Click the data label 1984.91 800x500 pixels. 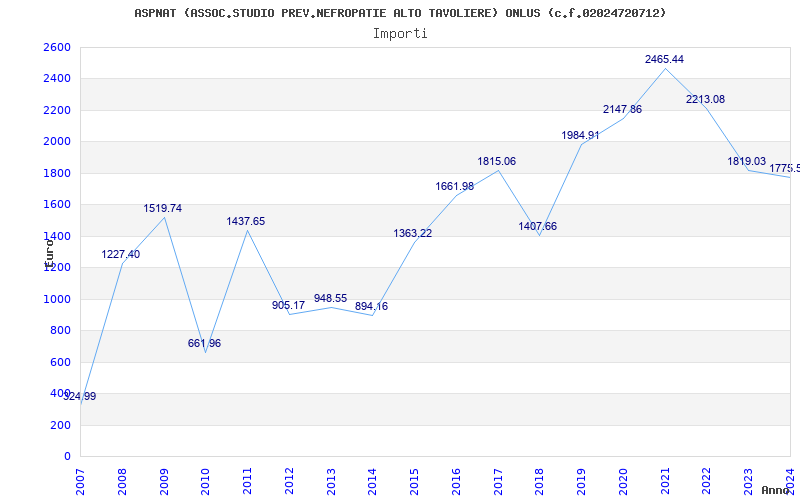pos(581,135)
